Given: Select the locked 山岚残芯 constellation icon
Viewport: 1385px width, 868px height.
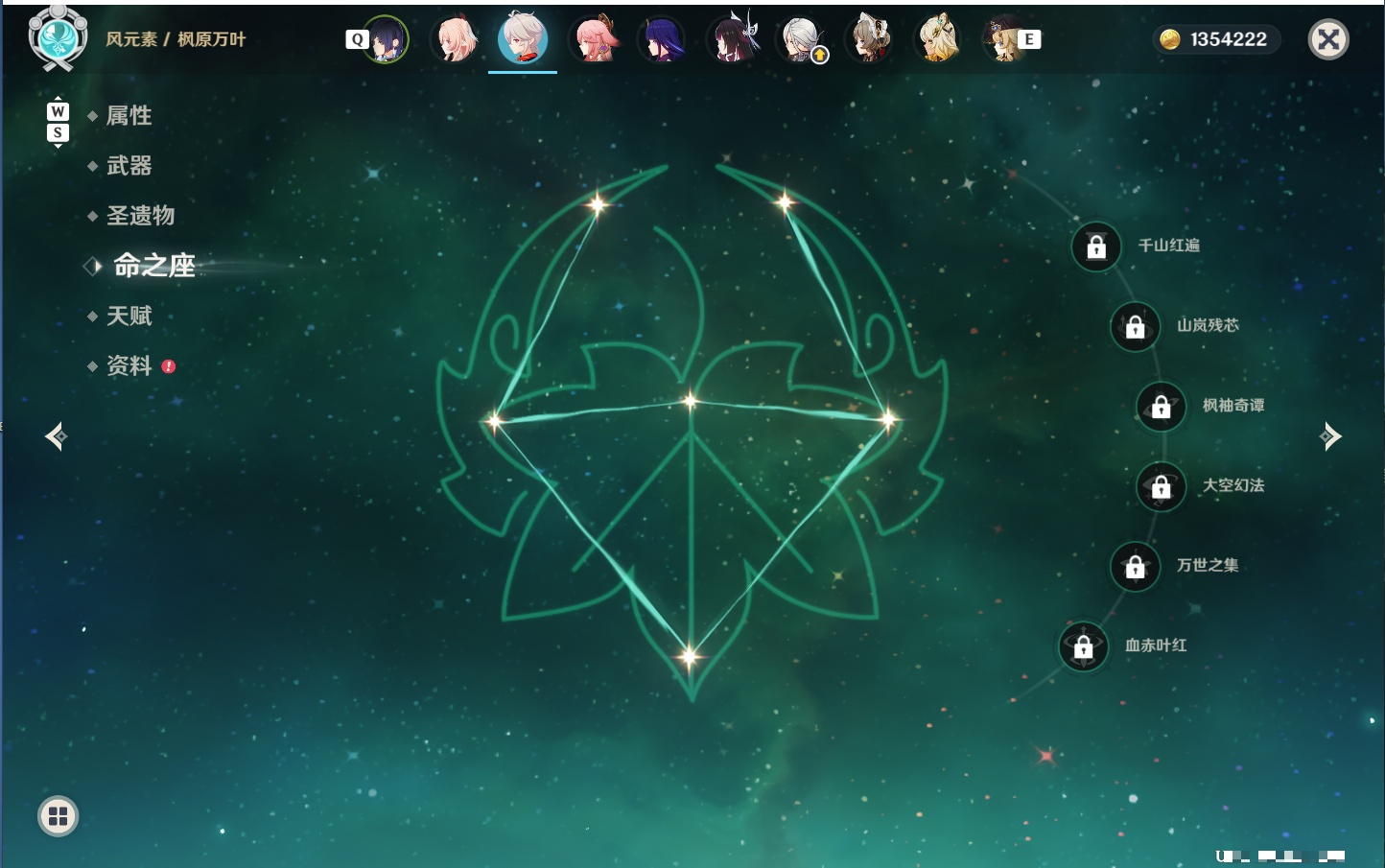Looking at the screenshot, I should [1135, 326].
